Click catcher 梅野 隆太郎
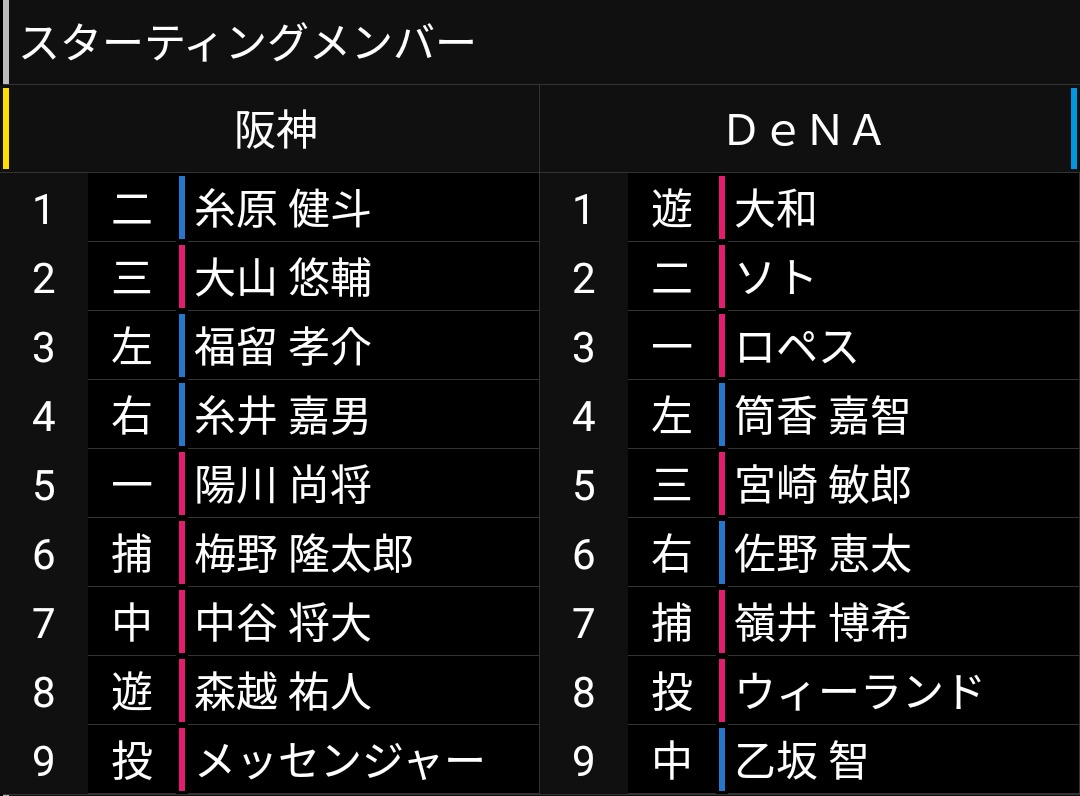Screen dimensions: 1080x796 click(x=304, y=554)
